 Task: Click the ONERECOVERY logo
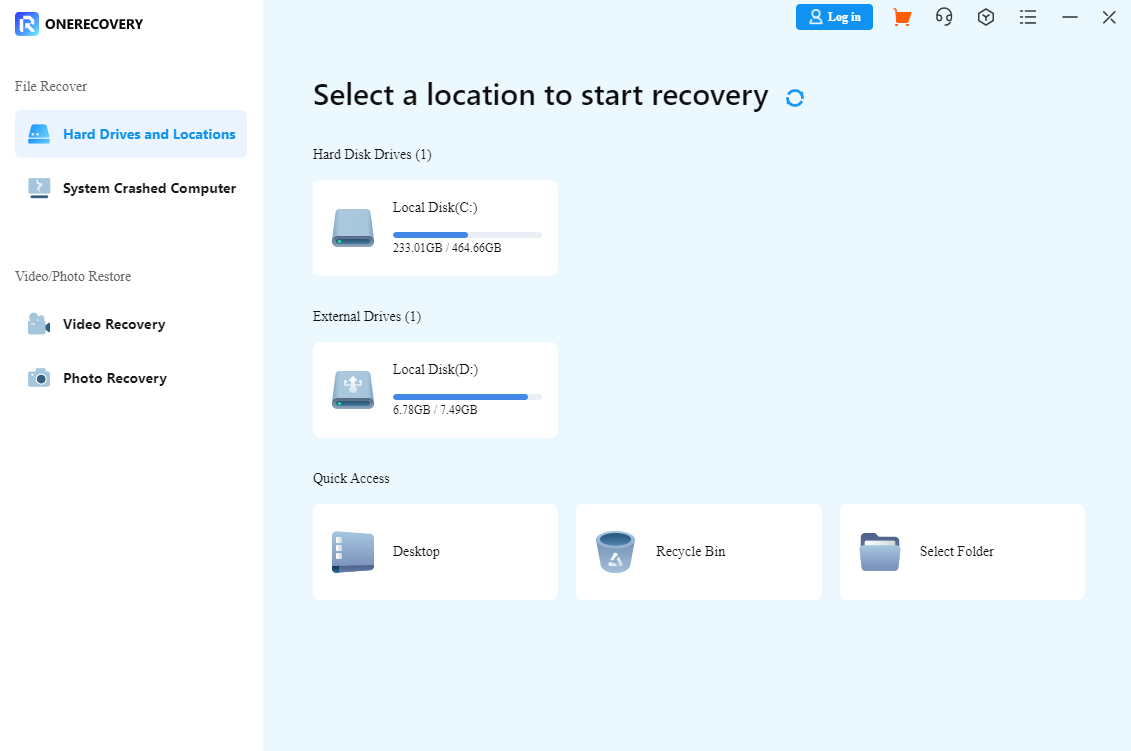(x=77, y=23)
